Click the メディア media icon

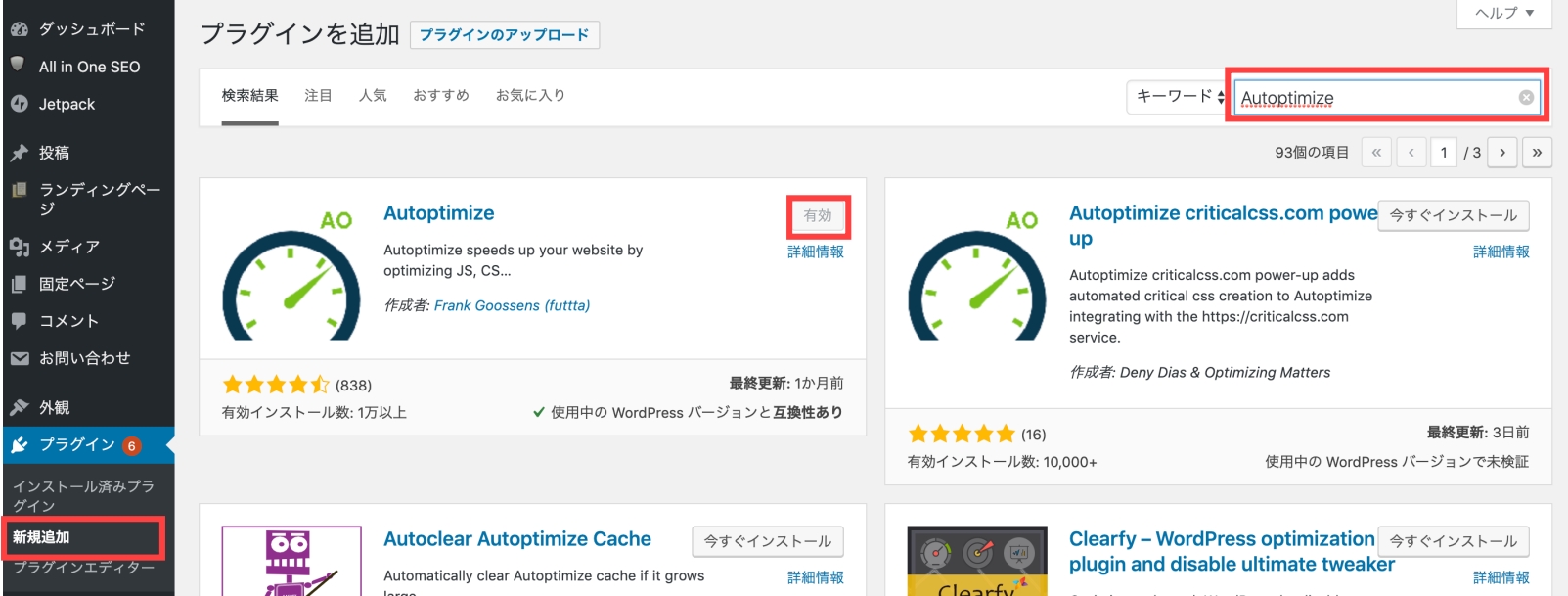[x=19, y=247]
